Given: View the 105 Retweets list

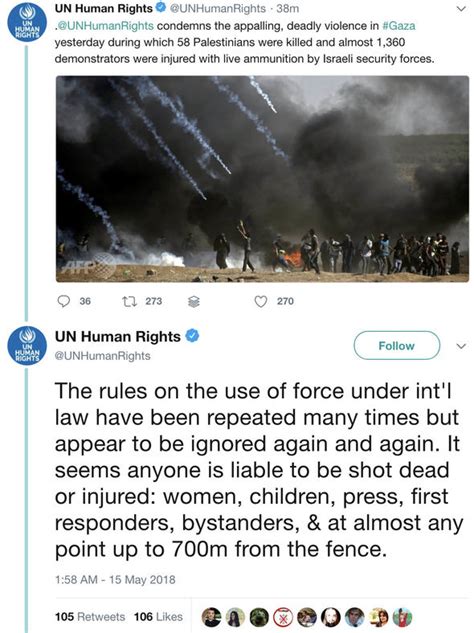Looking at the screenshot, I should pos(90,617).
